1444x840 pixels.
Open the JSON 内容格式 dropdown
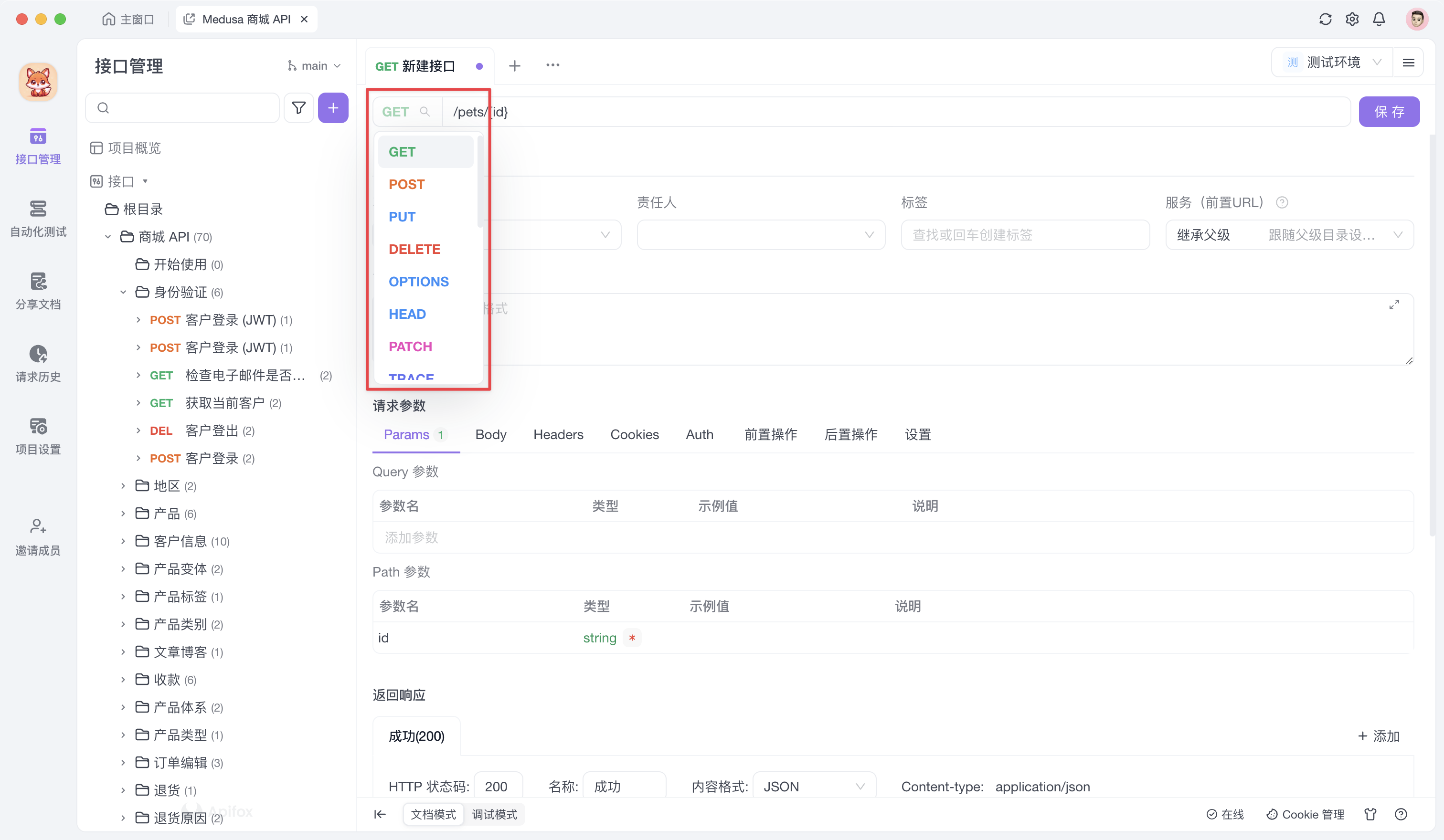pyautogui.click(x=813, y=786)
